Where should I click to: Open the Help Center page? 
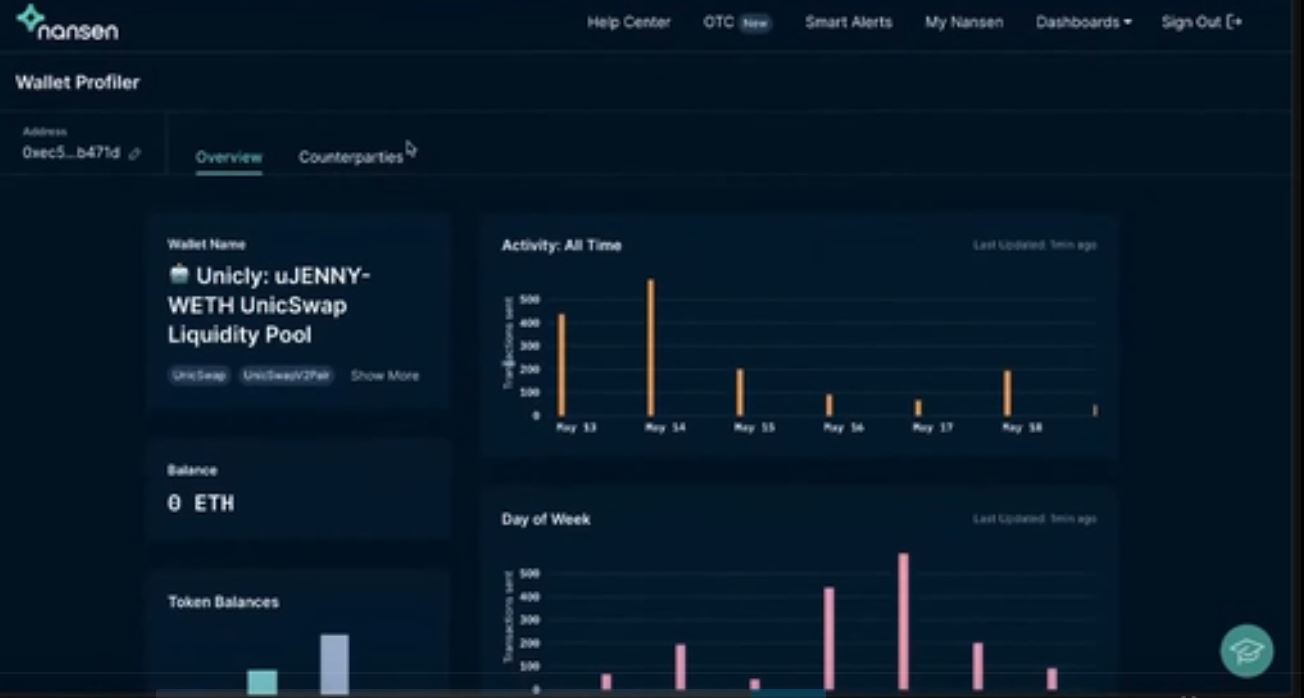point(629,22)
